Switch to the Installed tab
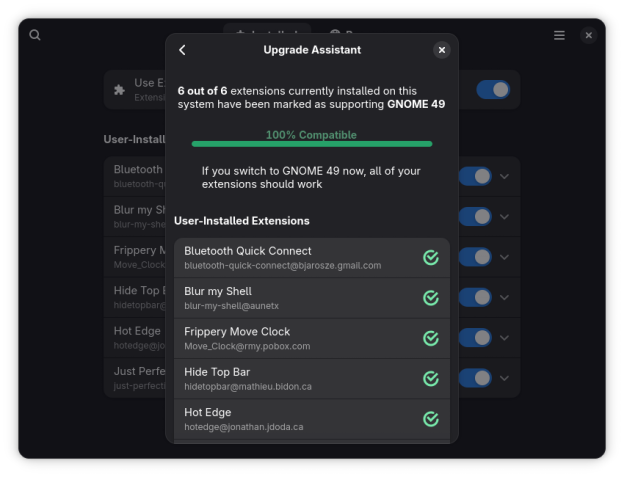Viewport: 624px width, 477px height. pyautogui.click(x=267, y=34)
